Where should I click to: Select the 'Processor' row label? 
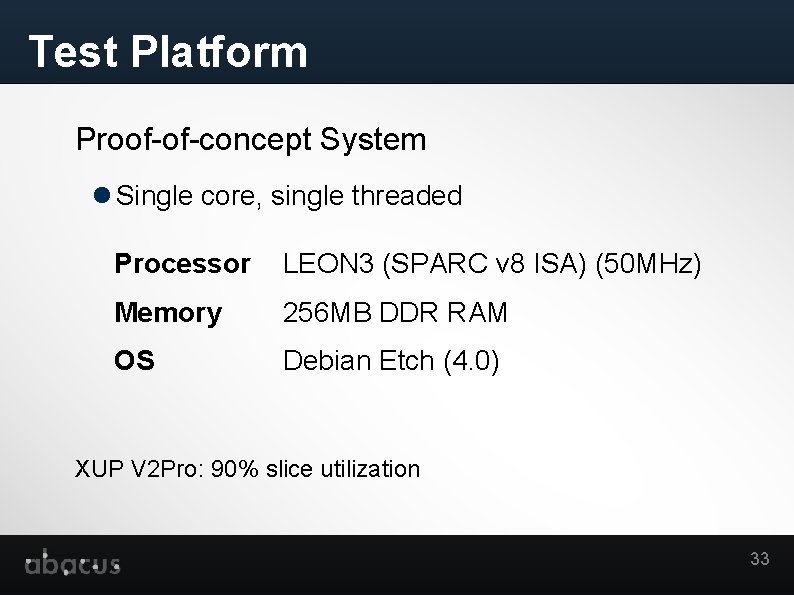click(x=182, y=264)
